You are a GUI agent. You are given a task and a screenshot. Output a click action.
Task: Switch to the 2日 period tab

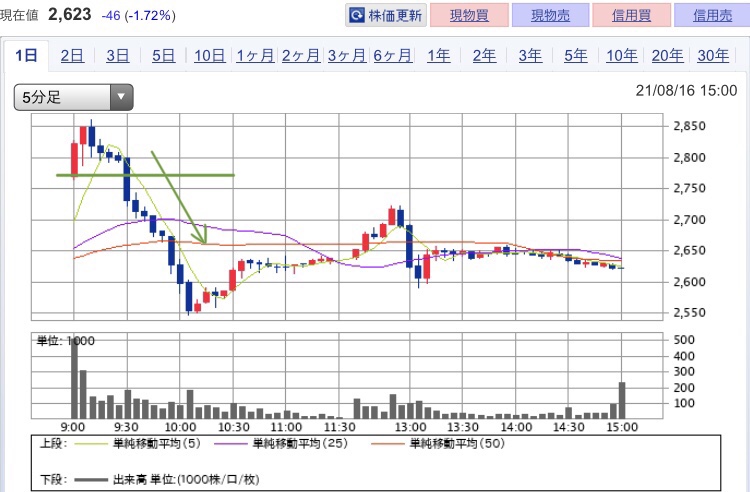click(x=72, y=56)
